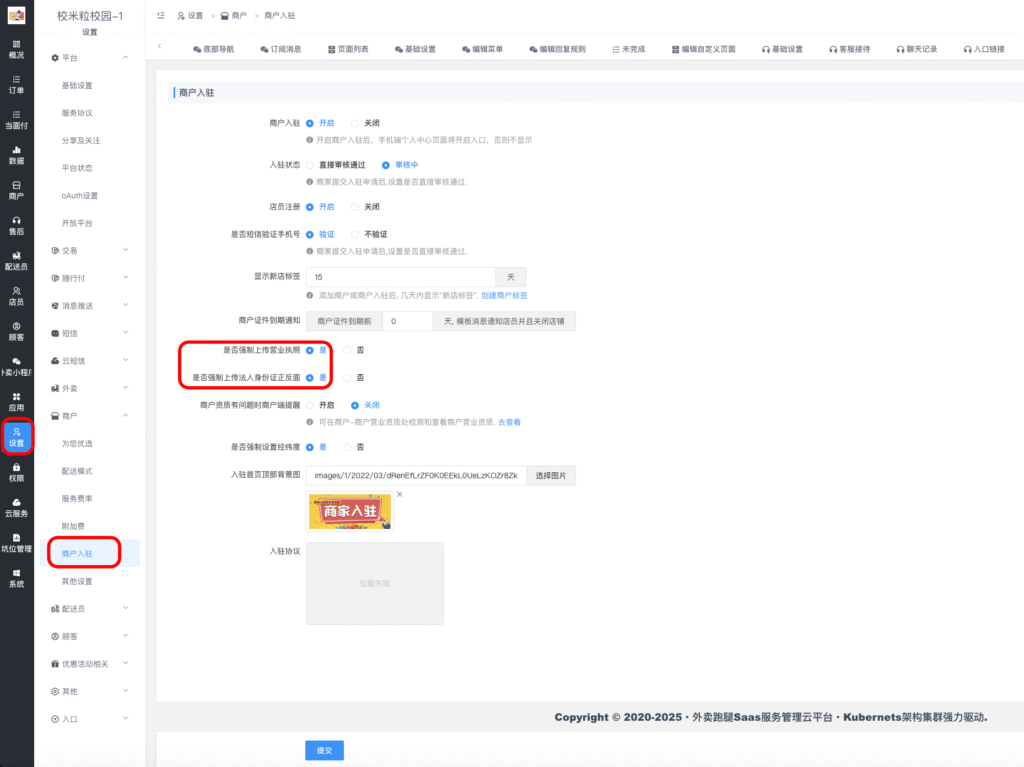The width and height of the screenshot is (1024, 767).
Task: Click the 权限 permissions lock icon
Action: [x=16, y=472]
